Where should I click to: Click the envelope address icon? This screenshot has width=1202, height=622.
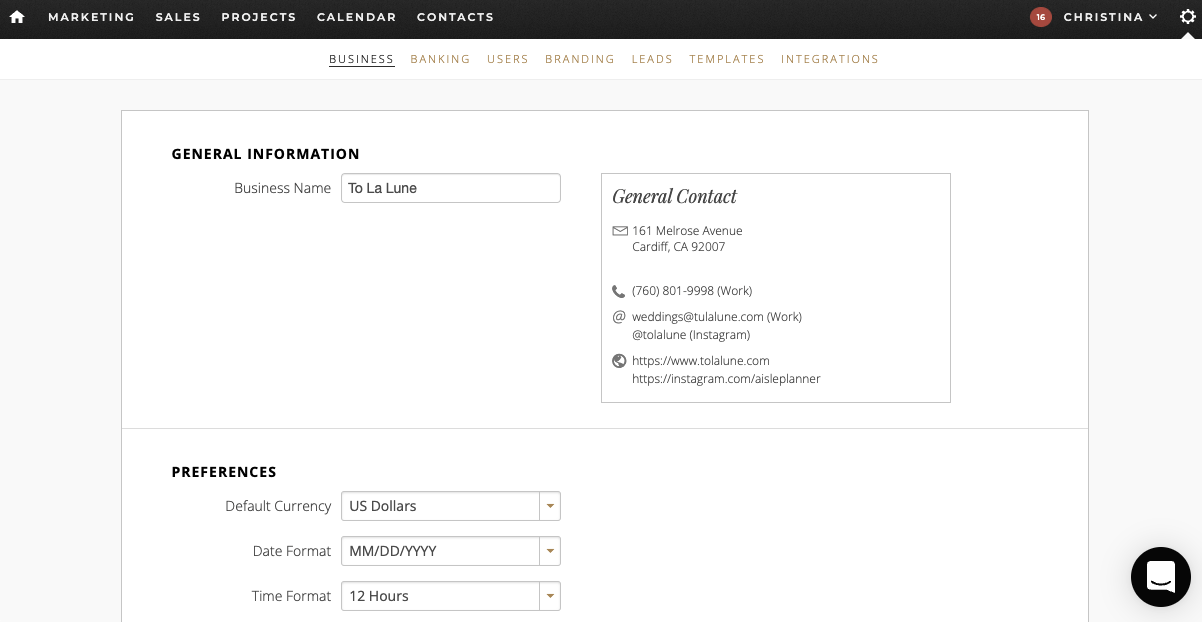coord(620,231)
